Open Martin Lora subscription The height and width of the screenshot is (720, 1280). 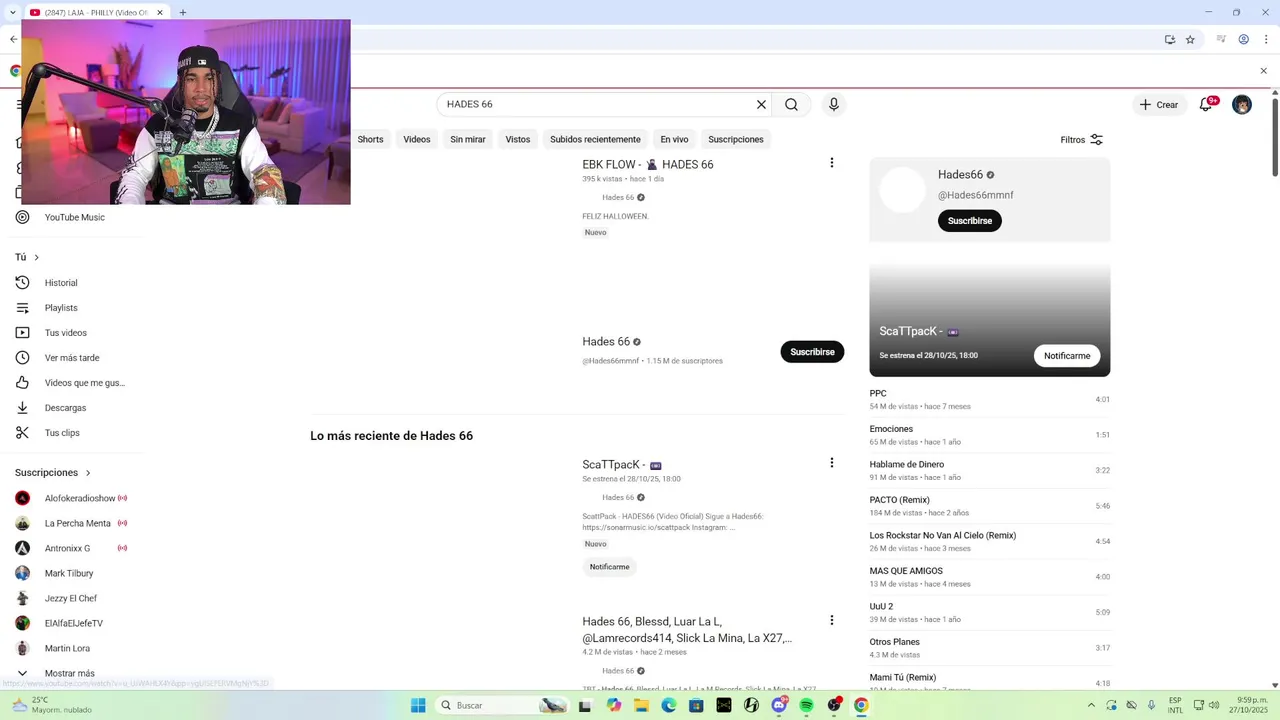pos(67,648)
